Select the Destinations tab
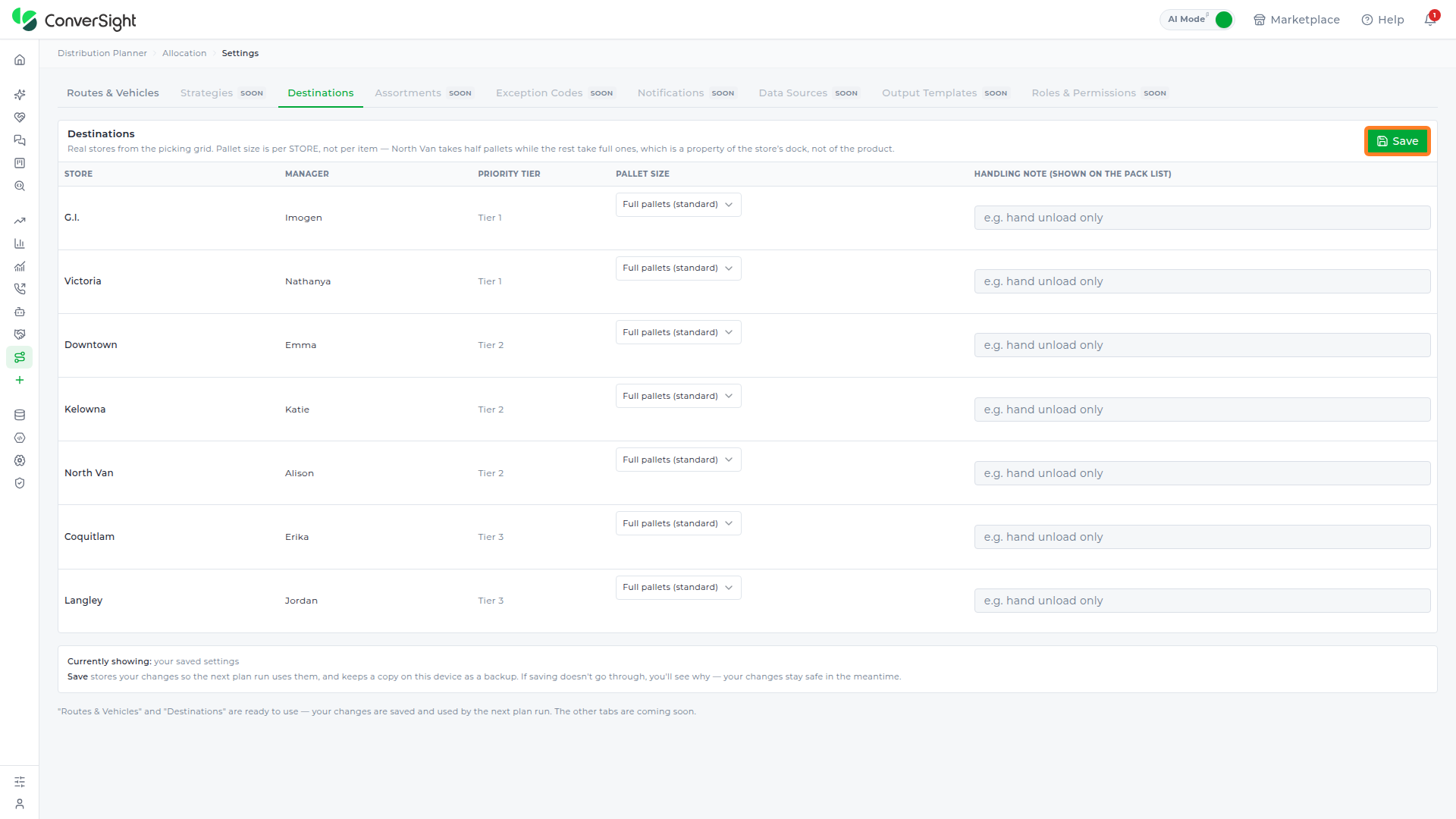This screenshot has height=819, width=1456. click(321, 93)
